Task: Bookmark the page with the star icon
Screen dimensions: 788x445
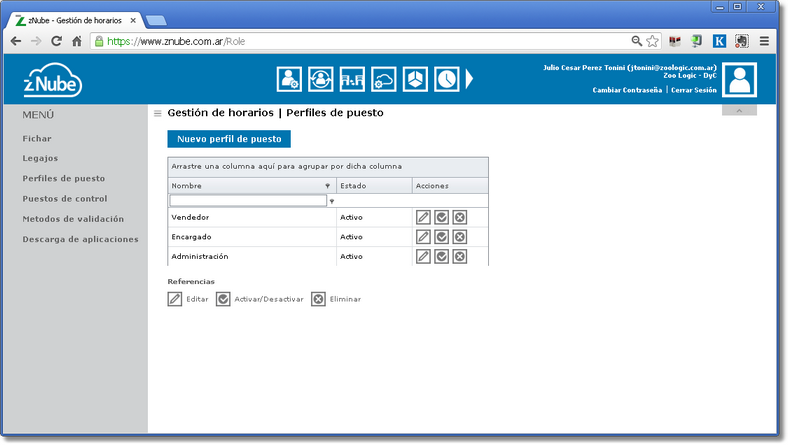Action: (652, 41)
